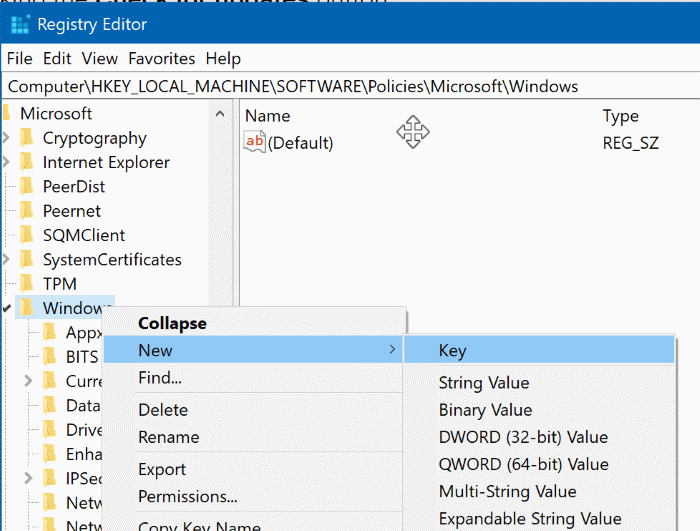
Task: Click the Registry Editor app icon in title bar
Action: pyautogui.click(x=20, y=25)
